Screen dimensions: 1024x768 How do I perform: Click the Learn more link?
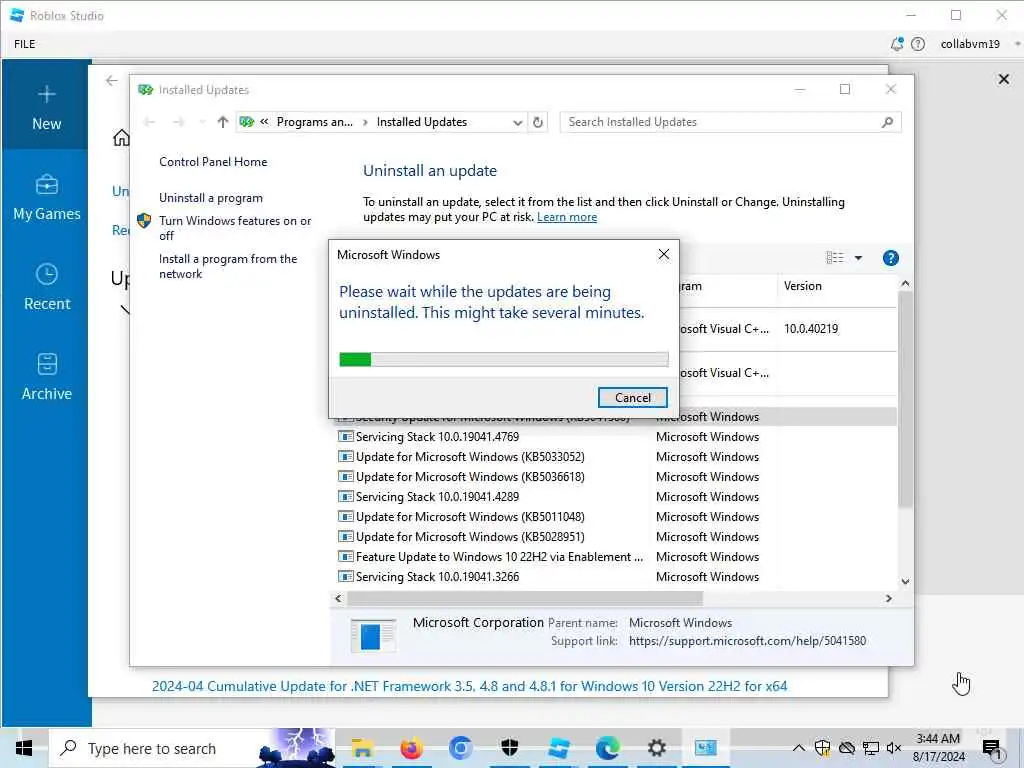[567, 217]
